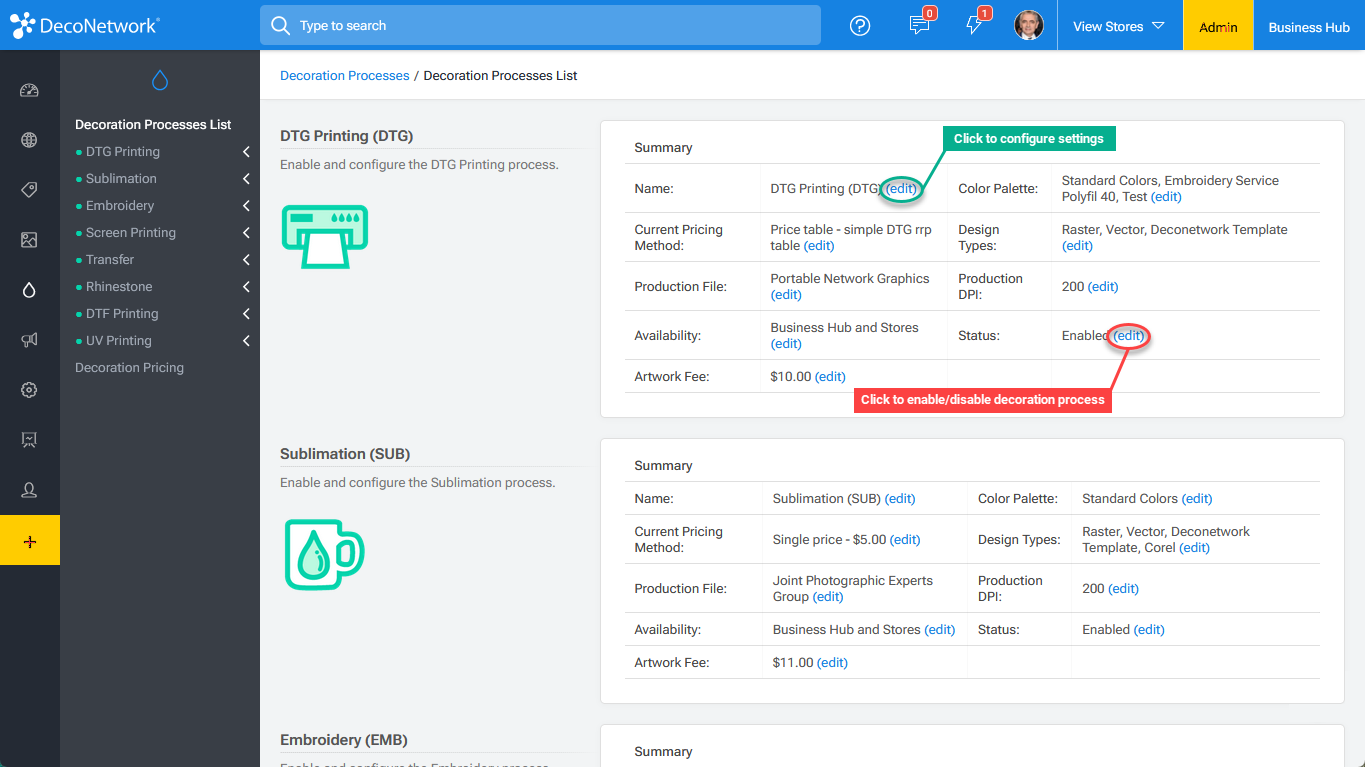
Task: Click edit next to DTG Artwork Fee
Action: (831, 375)
